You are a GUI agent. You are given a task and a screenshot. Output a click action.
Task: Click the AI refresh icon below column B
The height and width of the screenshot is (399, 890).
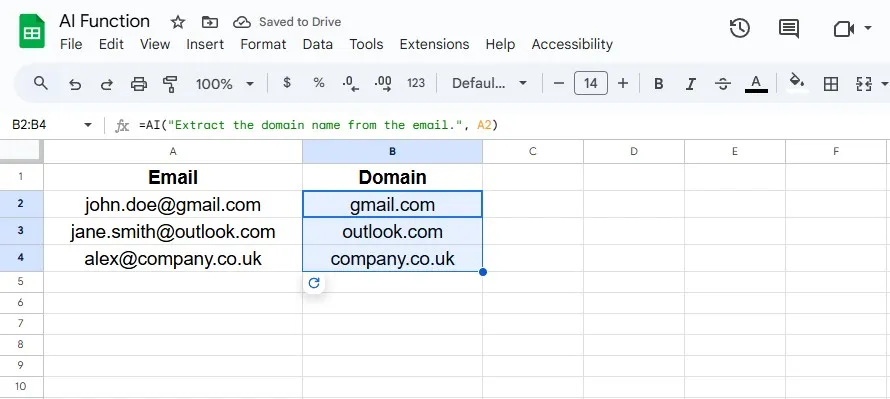[x=314, y=283]
